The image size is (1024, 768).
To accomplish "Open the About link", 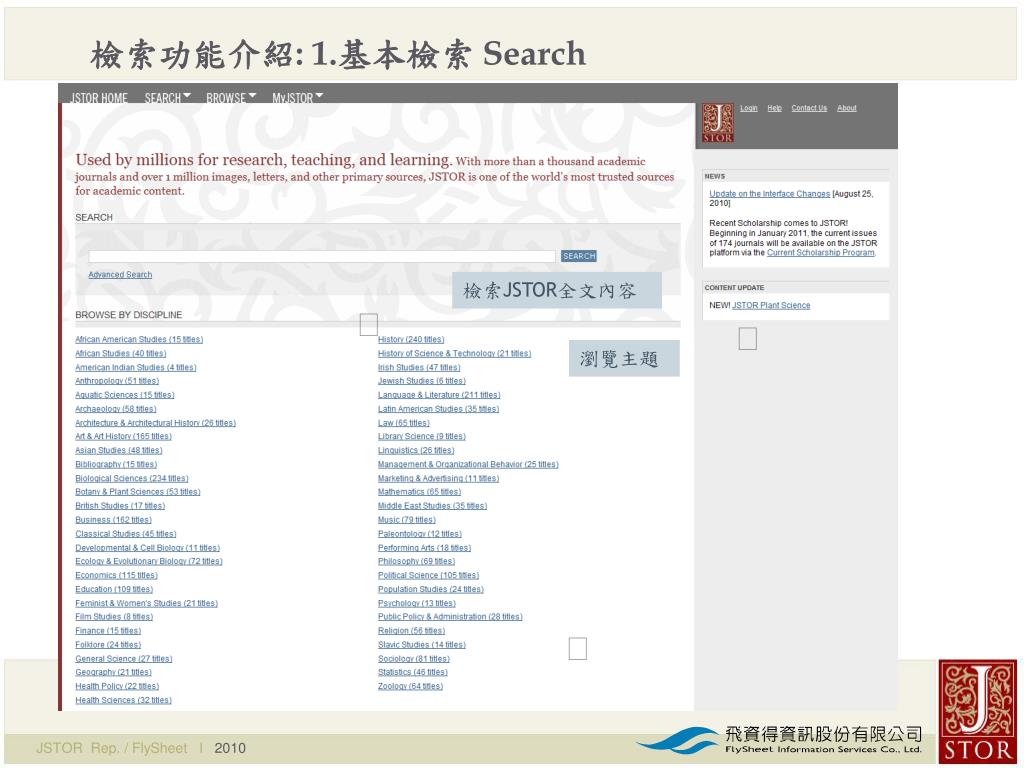I will [x=847, y=108].
